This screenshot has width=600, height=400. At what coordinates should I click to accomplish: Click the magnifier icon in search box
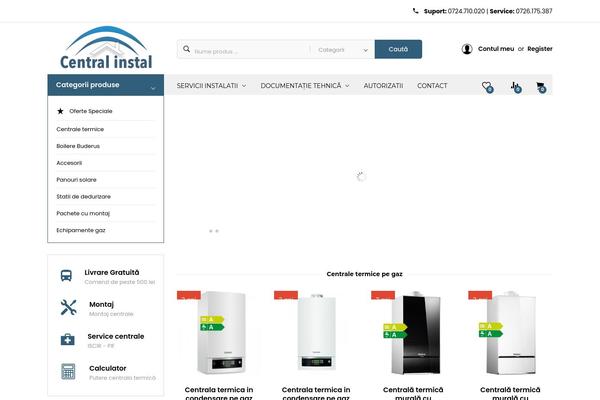(x=186, y=49)
